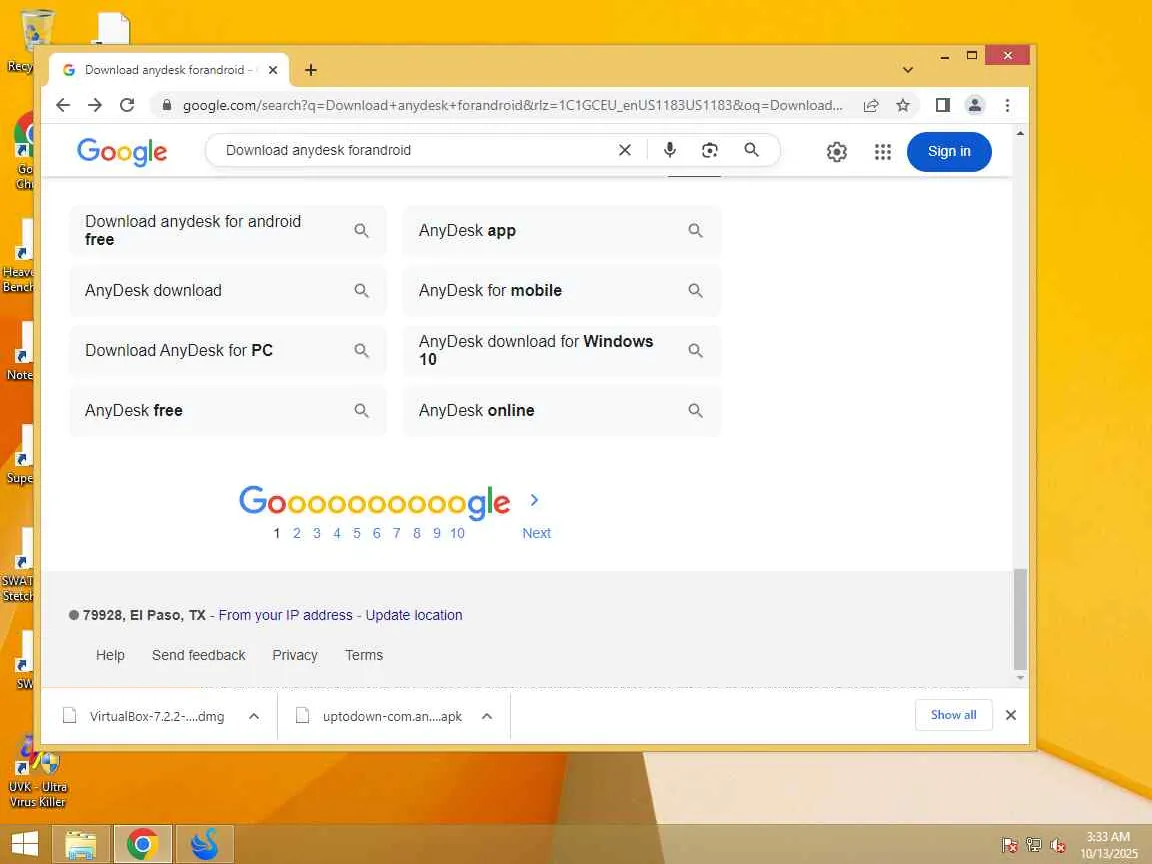Image resolution: width=1152 pixels, height=864 pixels.
Task: Click the scrollbar up arrow
Action: click(x=1020, y=134)
